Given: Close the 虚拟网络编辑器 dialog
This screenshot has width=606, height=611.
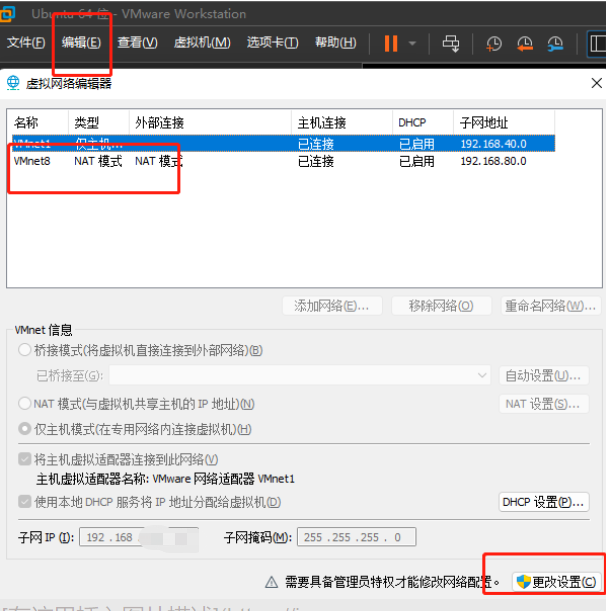Looking at the screenshot, I should pyautogui.click(x=596, y=83).
